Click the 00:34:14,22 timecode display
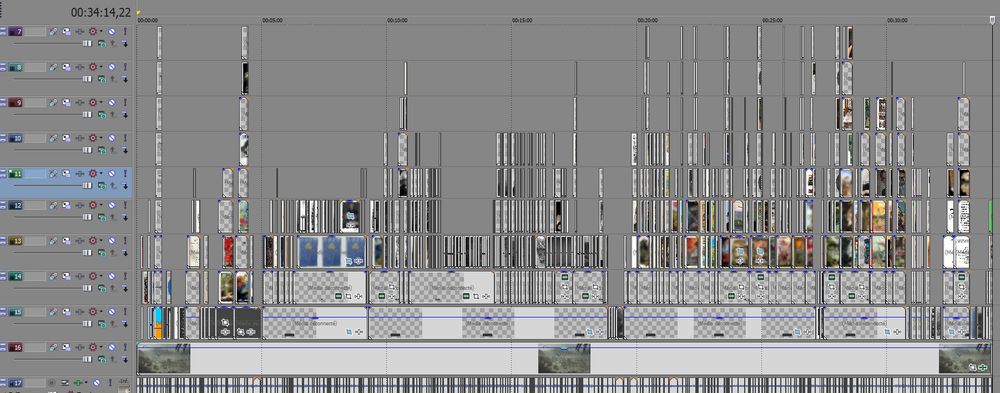Screen dimensions: 1000x393 pos(101,12)
